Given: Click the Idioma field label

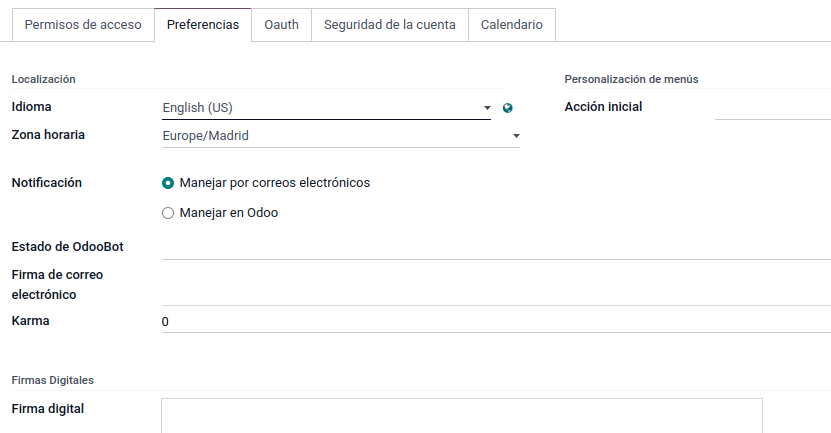Looking at the screenshot, I should (x=31, y=107).
